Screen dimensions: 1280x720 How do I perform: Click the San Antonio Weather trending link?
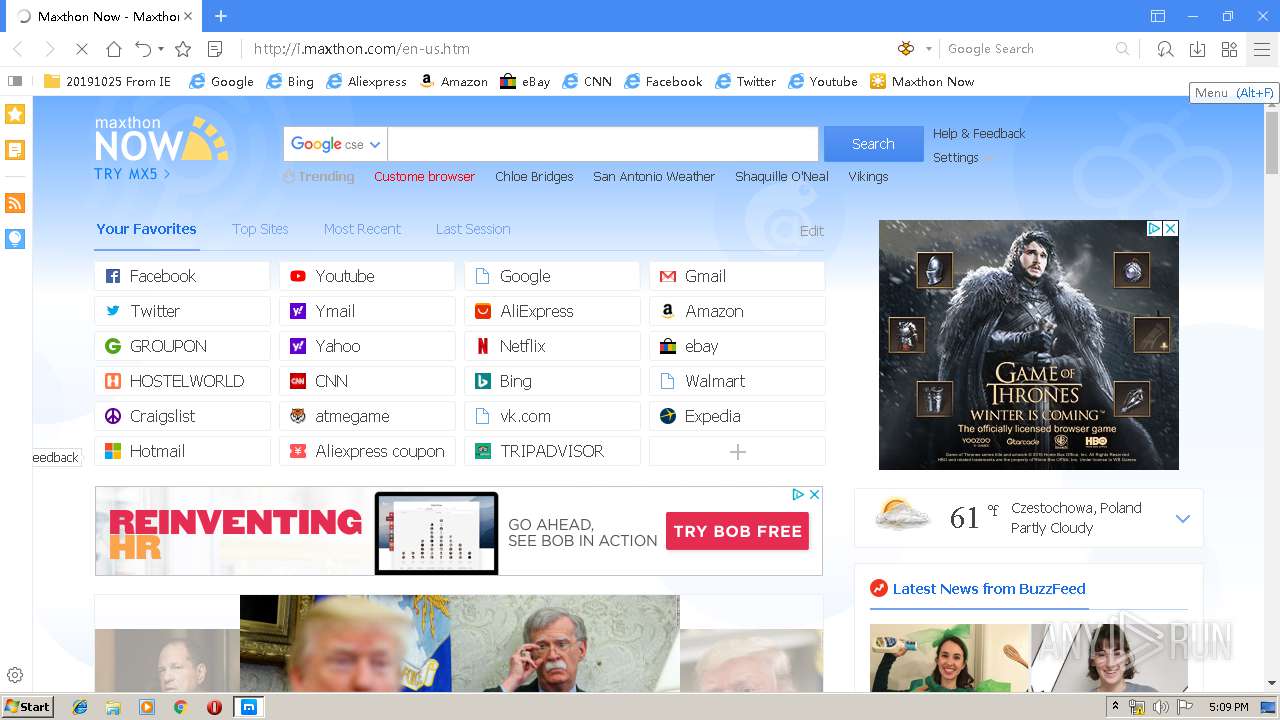[654, 176]
